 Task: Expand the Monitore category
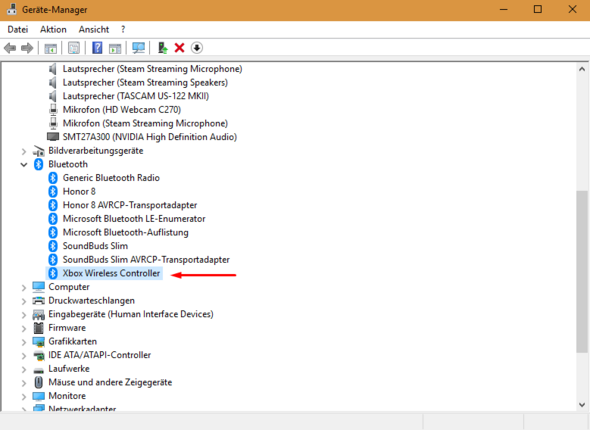pyautogui.click(x=24, y=397)
